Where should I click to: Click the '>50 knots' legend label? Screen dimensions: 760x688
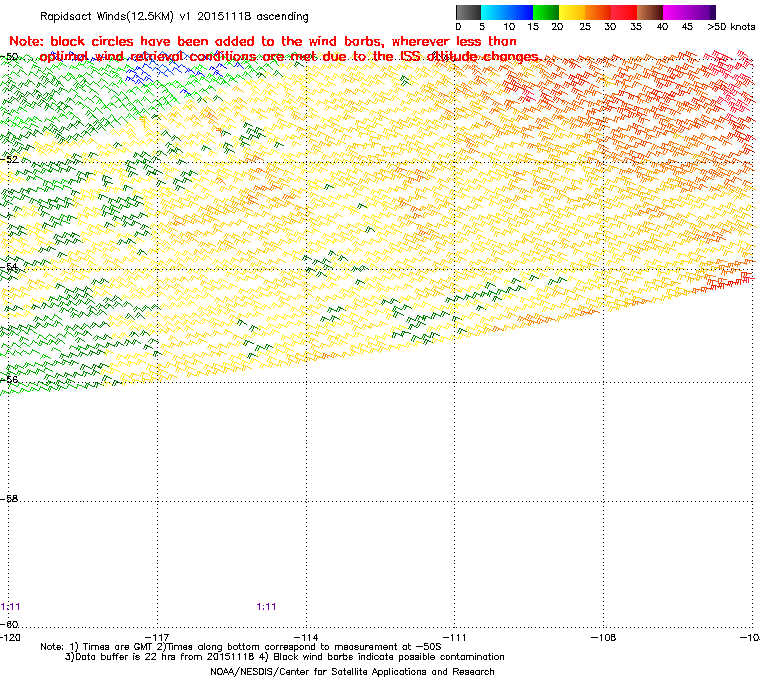point(731,27)
